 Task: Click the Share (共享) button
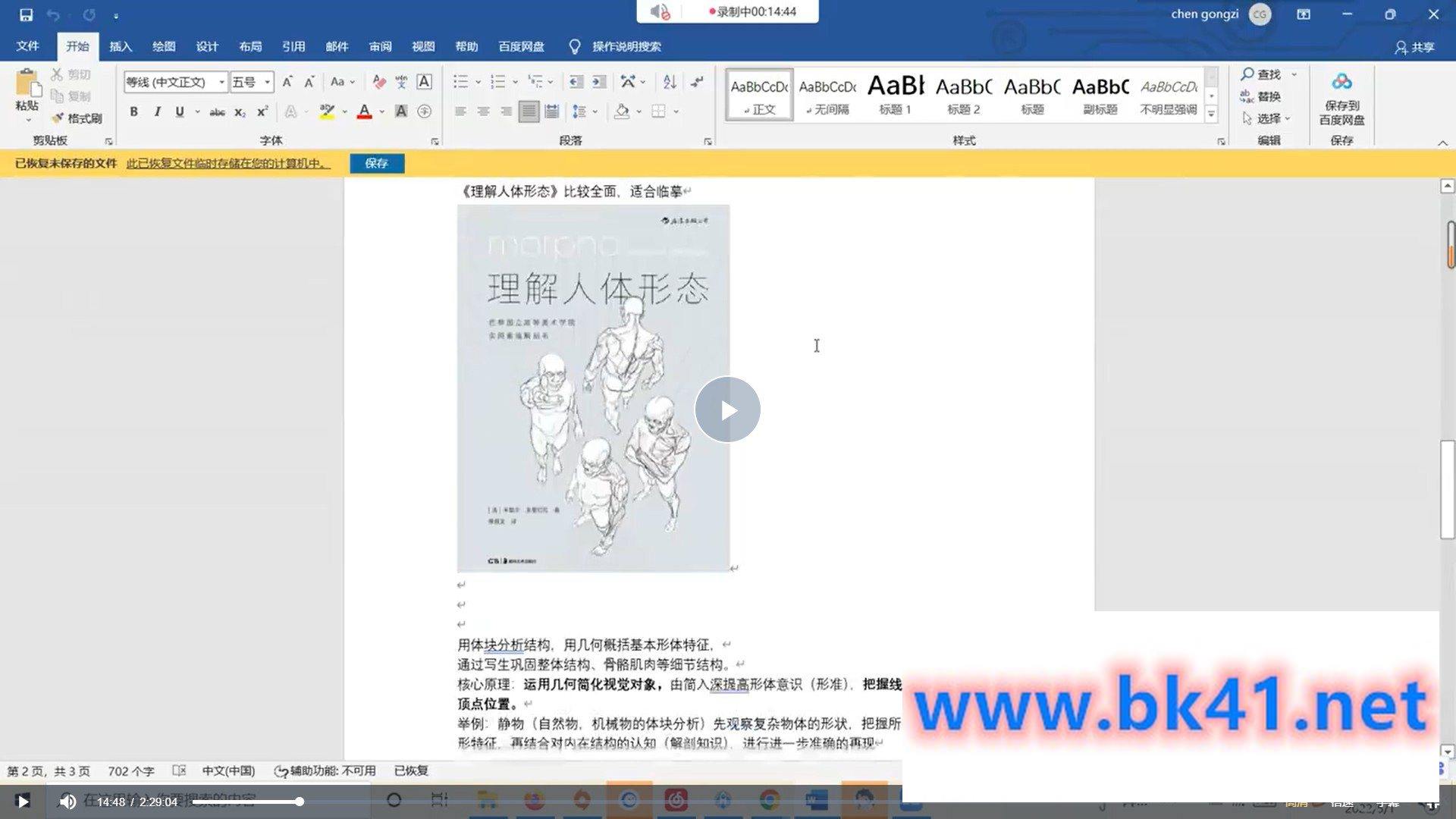(1414, 47)
